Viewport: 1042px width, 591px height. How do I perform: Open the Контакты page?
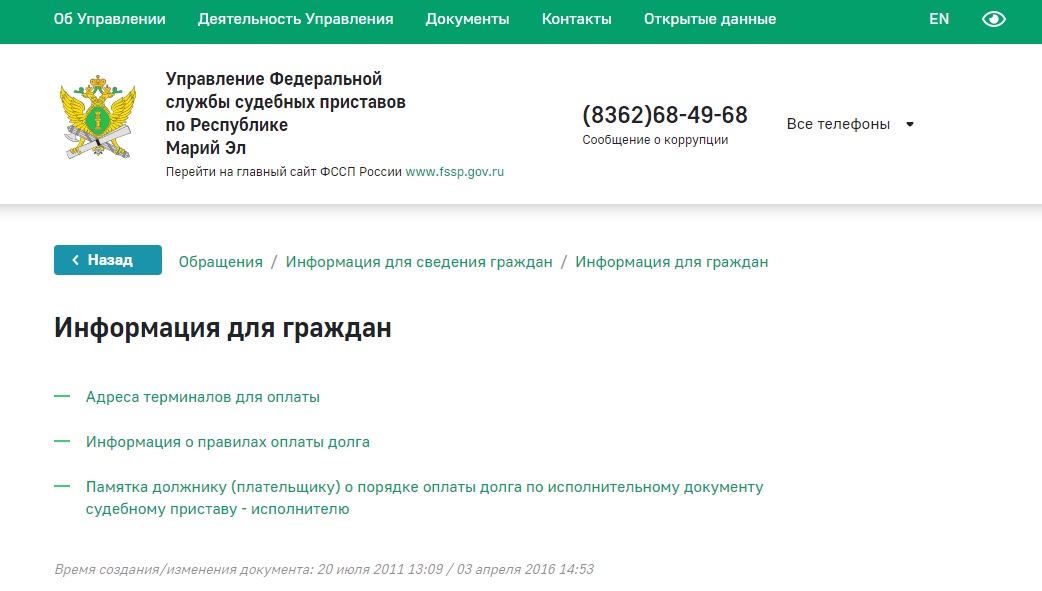tap(576, 18)
